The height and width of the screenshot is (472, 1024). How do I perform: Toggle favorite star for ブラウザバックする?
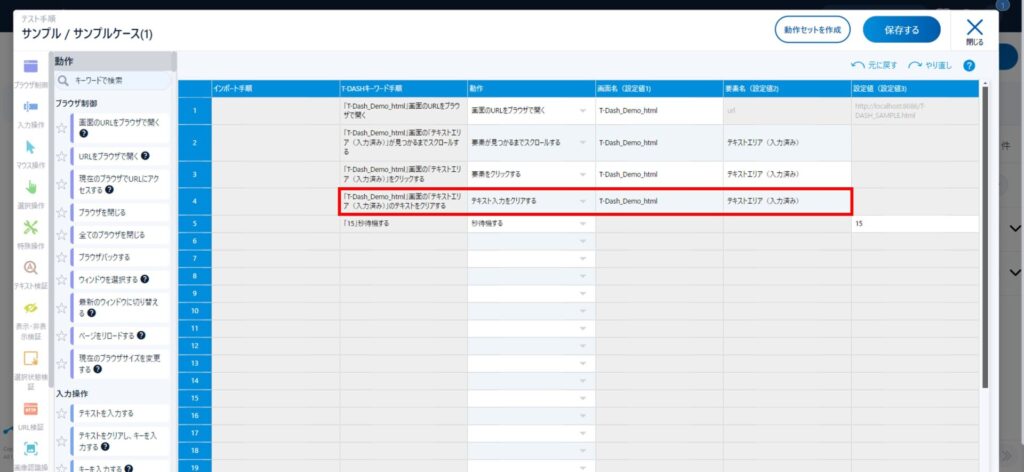pyautogui.click(x=62, y=257)
